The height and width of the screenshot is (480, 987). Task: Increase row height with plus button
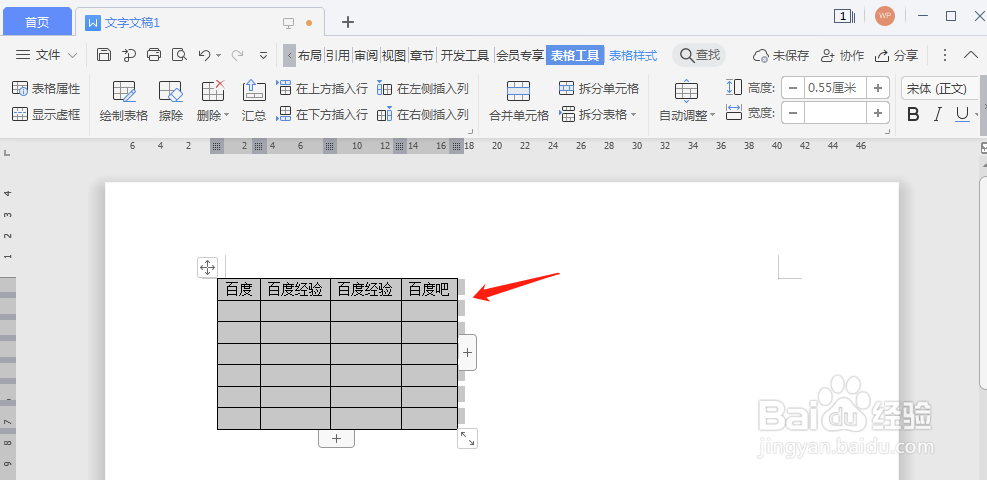[877, 88]
